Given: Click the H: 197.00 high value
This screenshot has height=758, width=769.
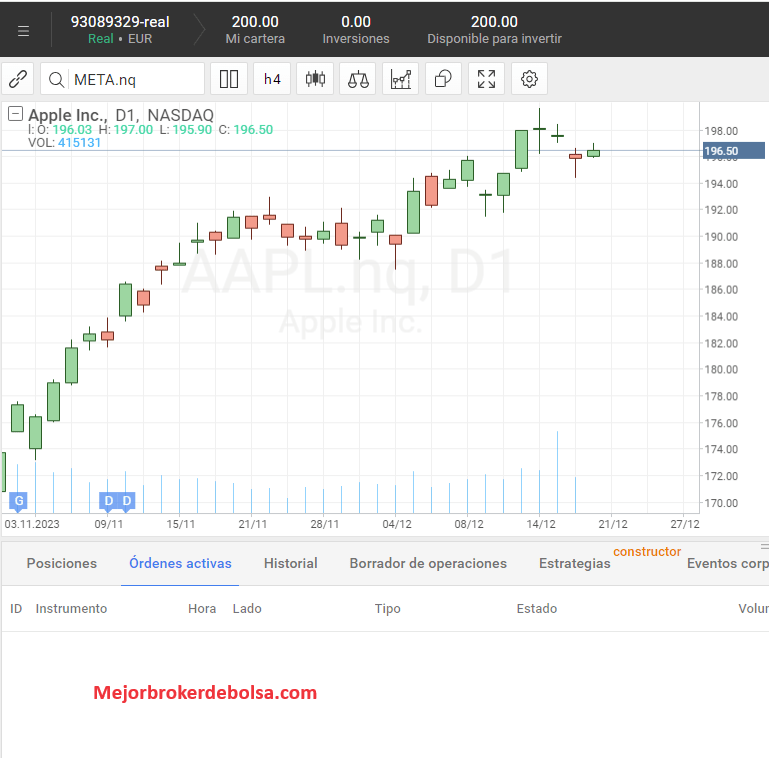Looking at the screenshot, I should tap(126, 129).
